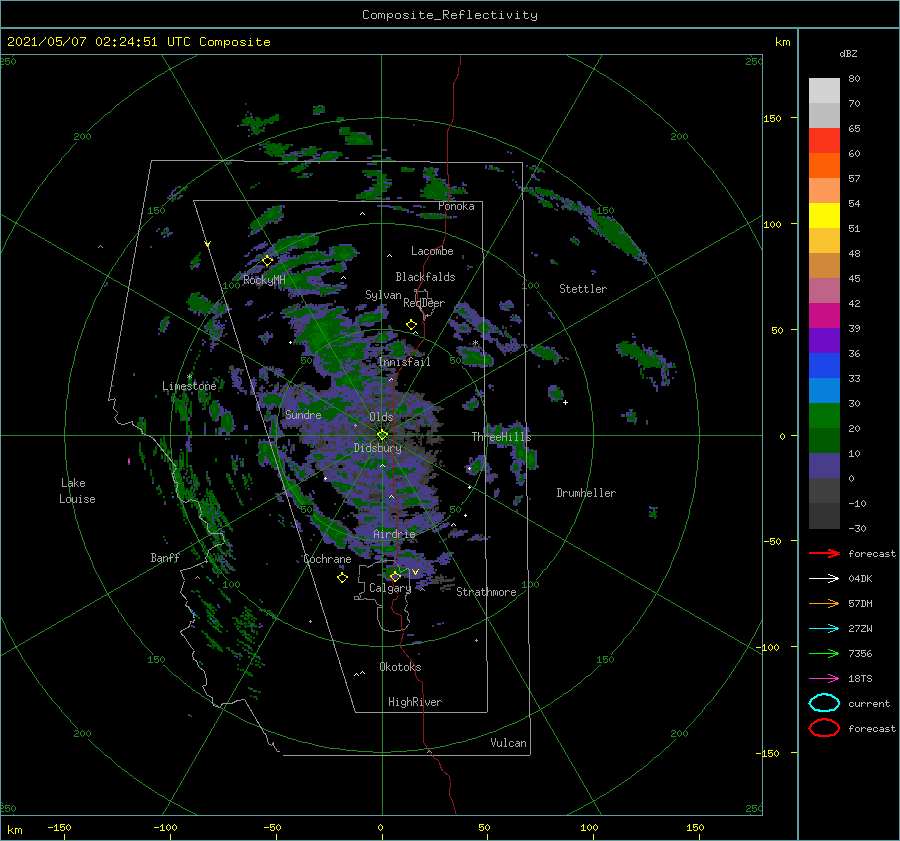Click the RockyMH label
The width and height of the screenshot is (900, 841).
[264, 280]
